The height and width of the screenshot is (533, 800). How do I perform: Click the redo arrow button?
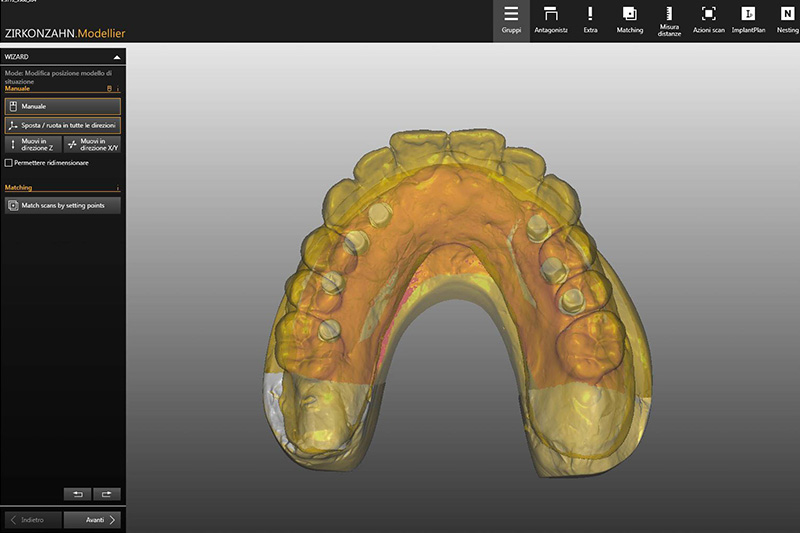106,494
